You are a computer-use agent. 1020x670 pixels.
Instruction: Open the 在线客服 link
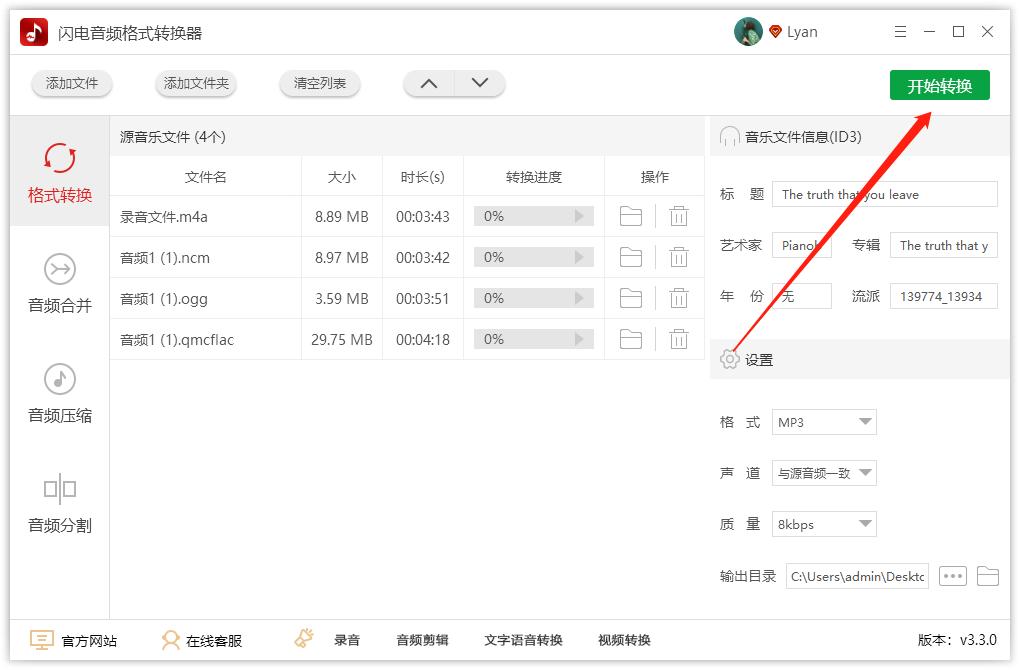pyautogui.click(x=214, y=641)
